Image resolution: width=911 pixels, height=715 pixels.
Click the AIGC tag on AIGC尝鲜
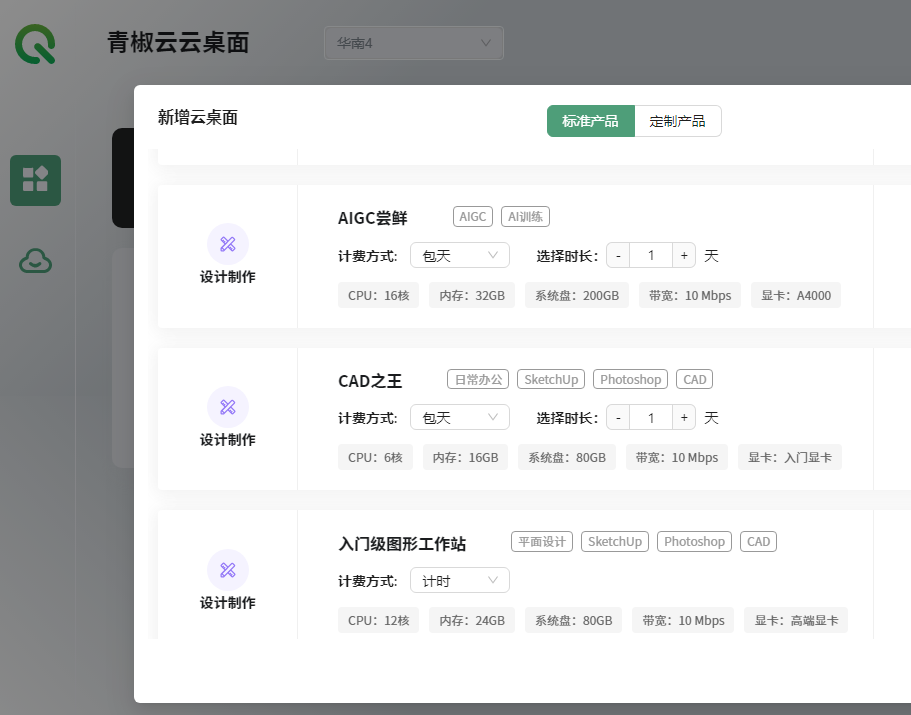coord(473,217)
